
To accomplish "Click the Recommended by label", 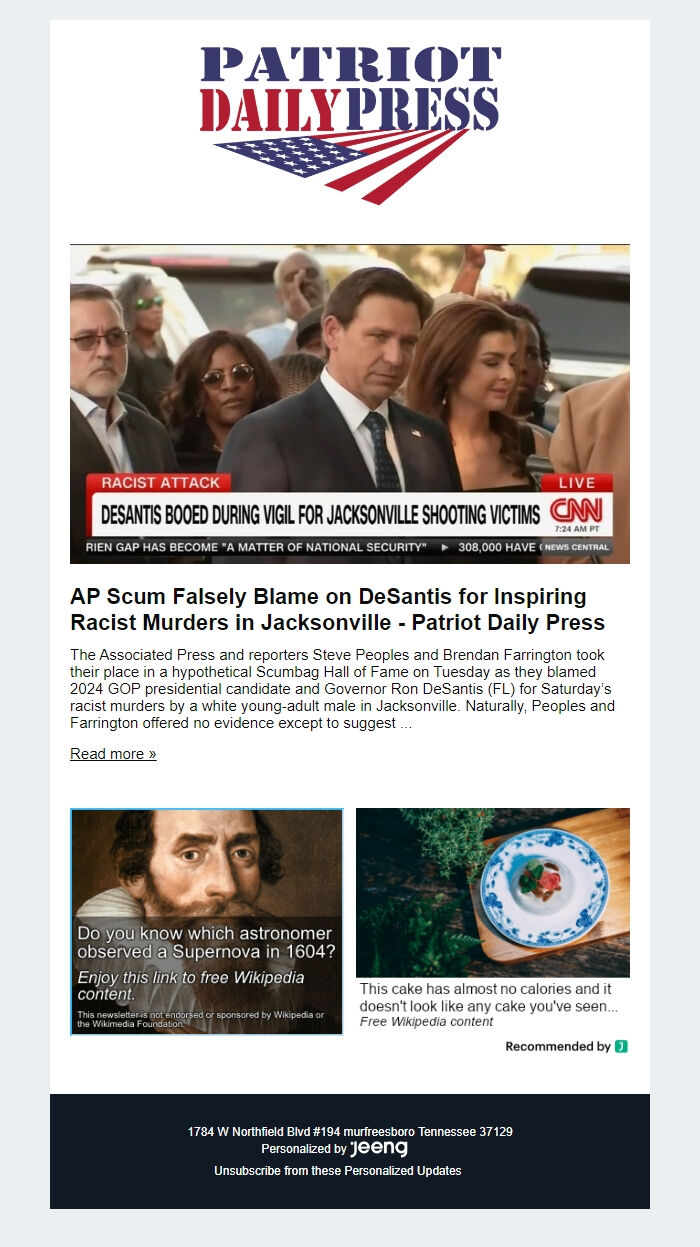I will tap(558, 1046).
